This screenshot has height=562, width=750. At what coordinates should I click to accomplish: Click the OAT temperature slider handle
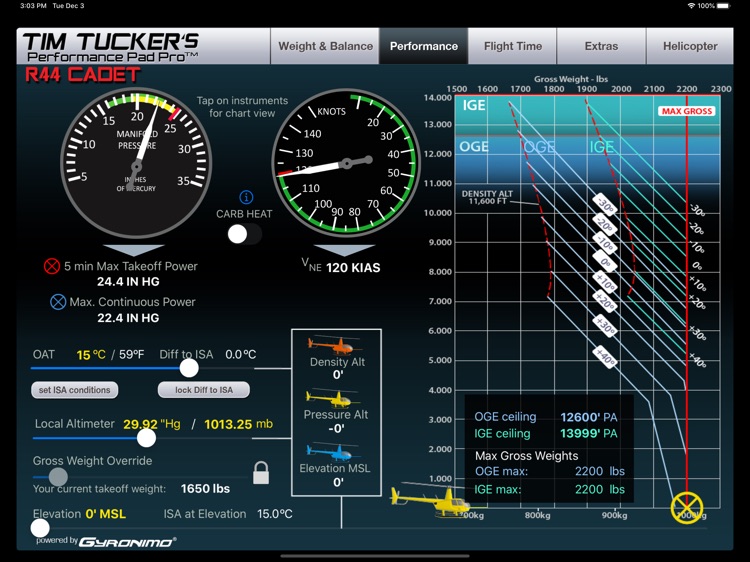(x=189, y=368)
